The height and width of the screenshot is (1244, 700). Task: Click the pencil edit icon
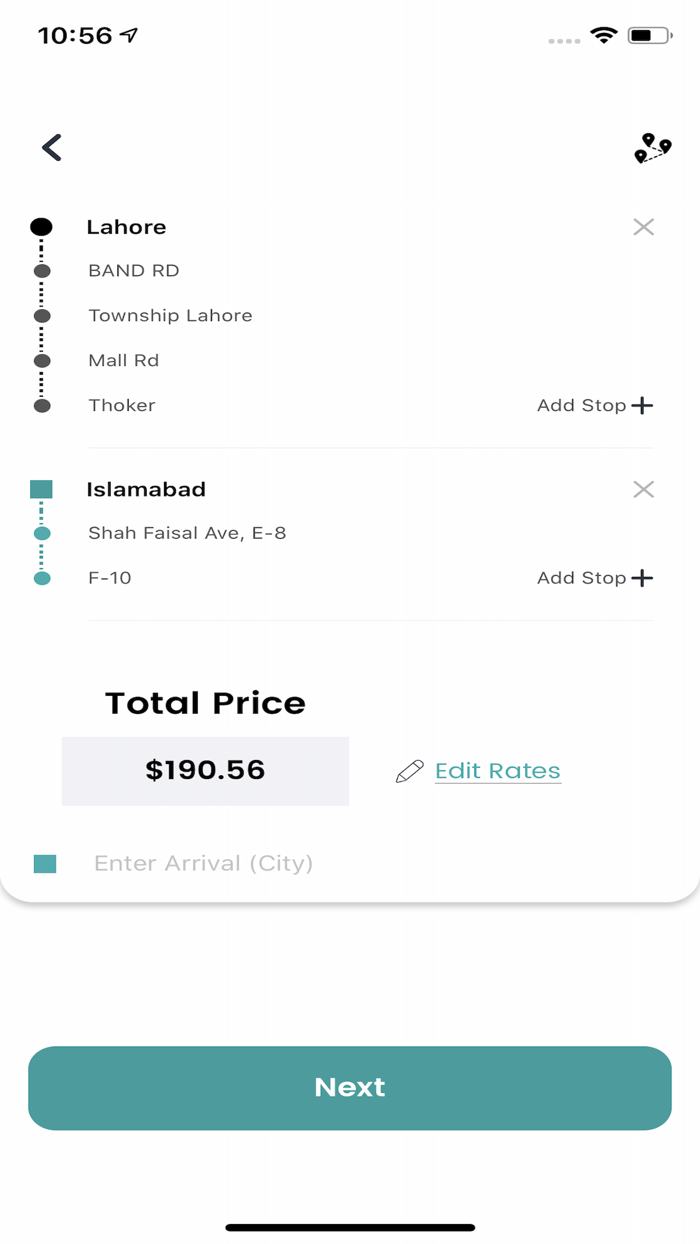409,771
